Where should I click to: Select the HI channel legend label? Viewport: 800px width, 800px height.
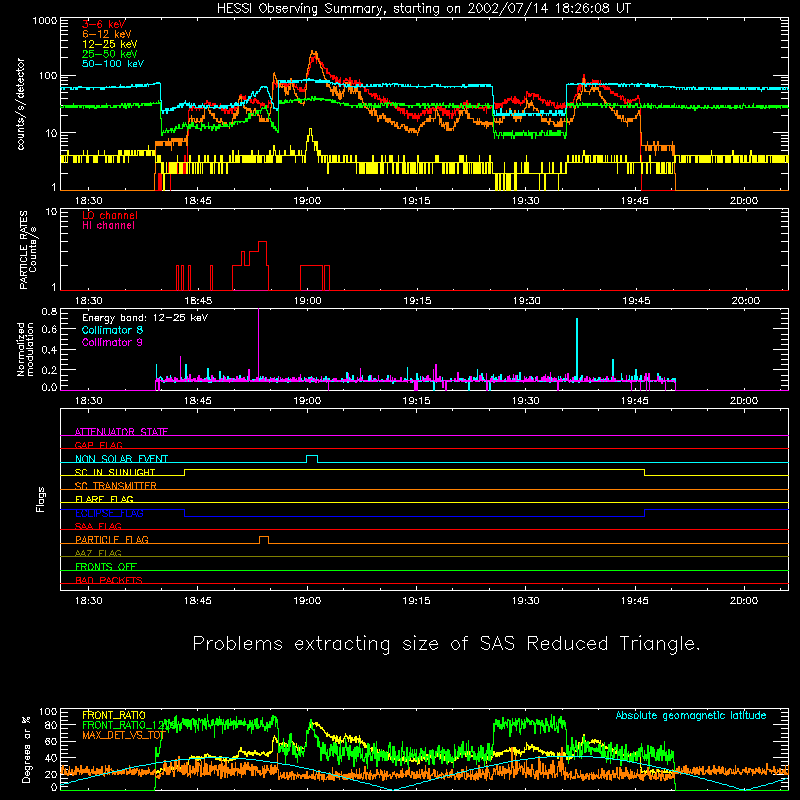(108, 226)
